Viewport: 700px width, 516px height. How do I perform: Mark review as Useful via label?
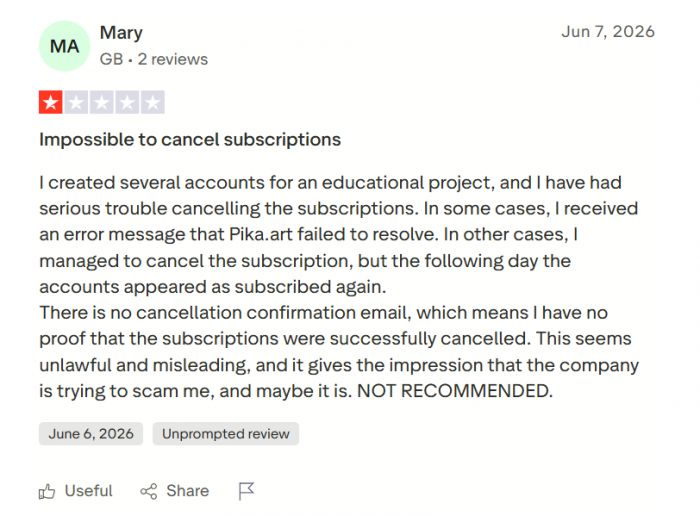(x=88, y=491)
